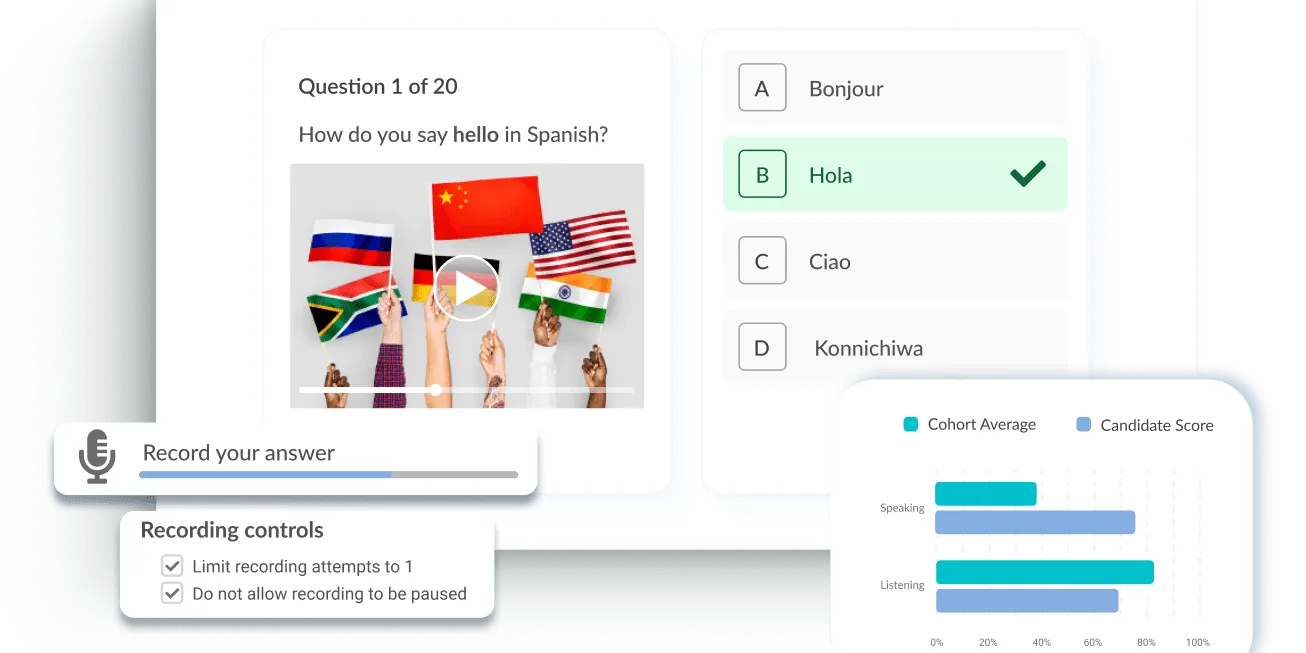Select the letter D answer box
The width and height of the screenshot is (1306, 653).
pos(762,348)
